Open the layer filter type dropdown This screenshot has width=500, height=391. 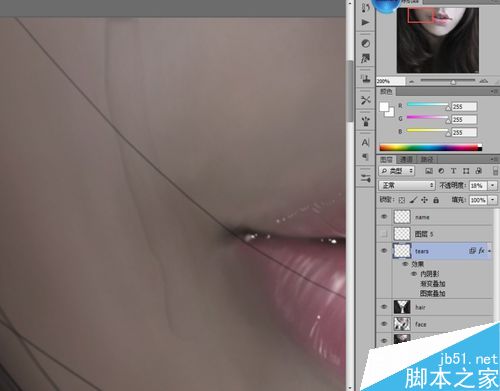pos(397,171)
